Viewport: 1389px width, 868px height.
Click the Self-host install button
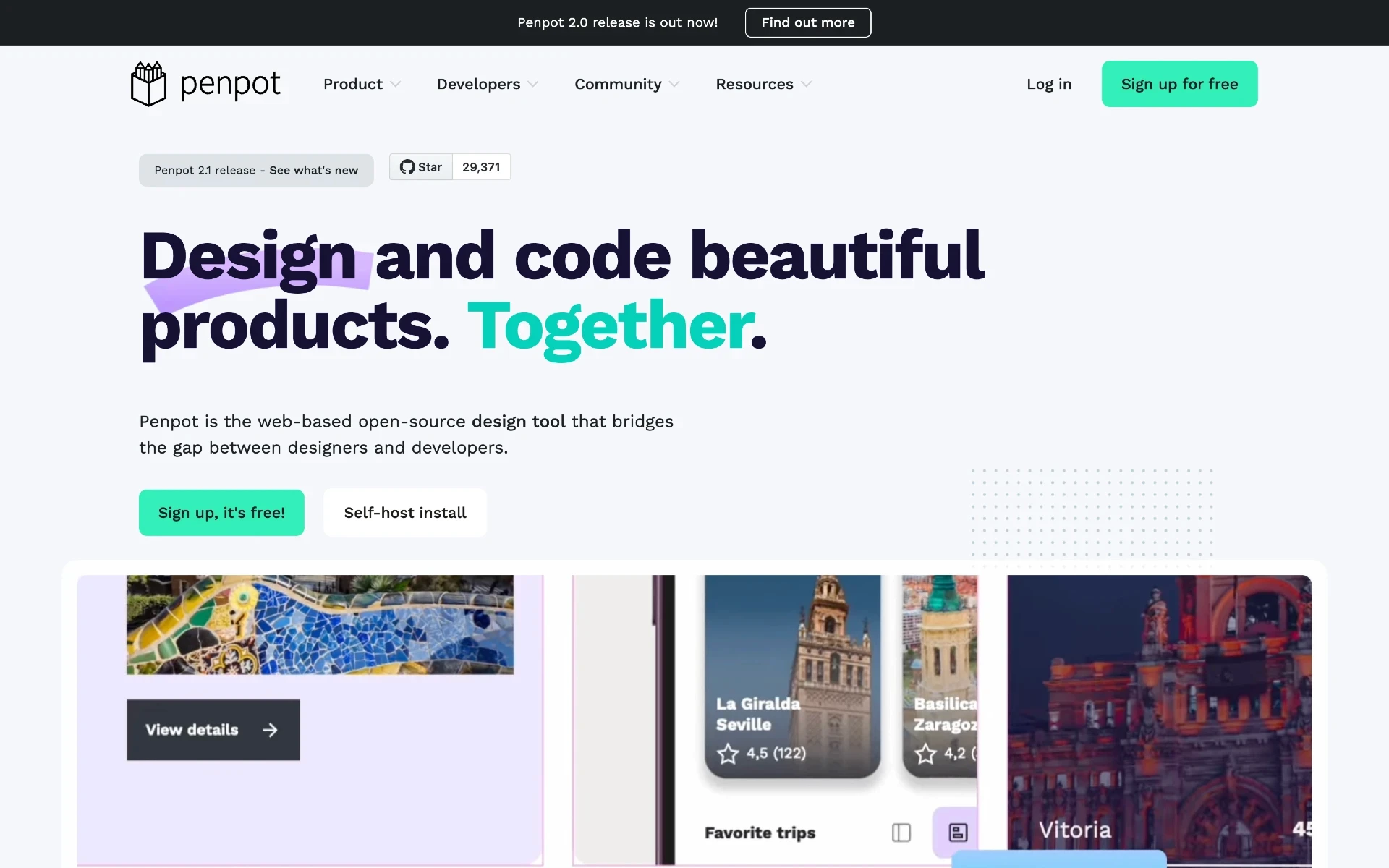[405, 513]
